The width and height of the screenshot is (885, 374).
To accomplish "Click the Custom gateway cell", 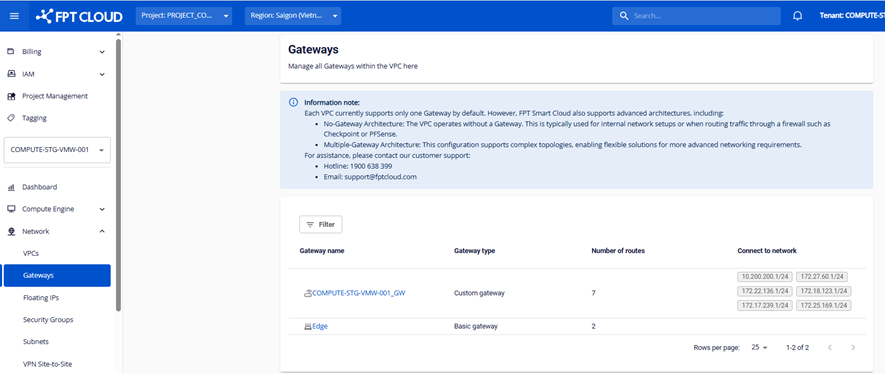I will (479, 293).
